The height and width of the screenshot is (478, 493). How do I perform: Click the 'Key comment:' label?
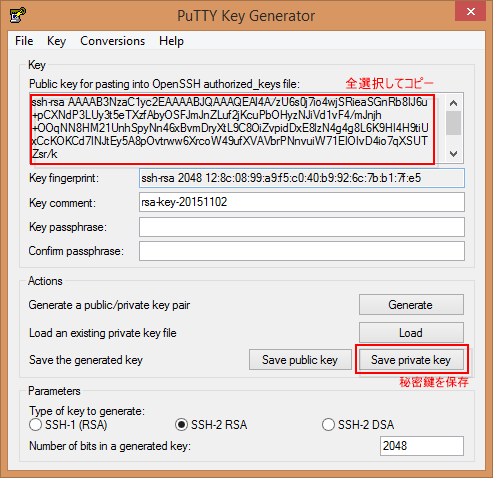pyautogui.click(x=62, y=203)
